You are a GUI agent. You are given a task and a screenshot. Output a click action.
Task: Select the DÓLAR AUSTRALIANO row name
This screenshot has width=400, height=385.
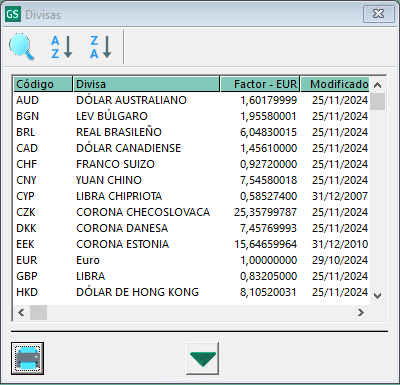pos(131,100)
